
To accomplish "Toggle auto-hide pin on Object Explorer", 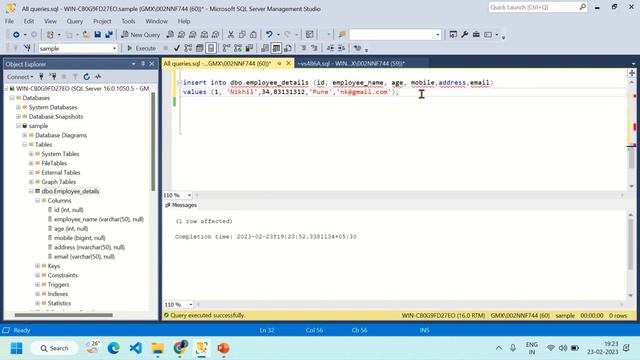I will pos(143,64).
